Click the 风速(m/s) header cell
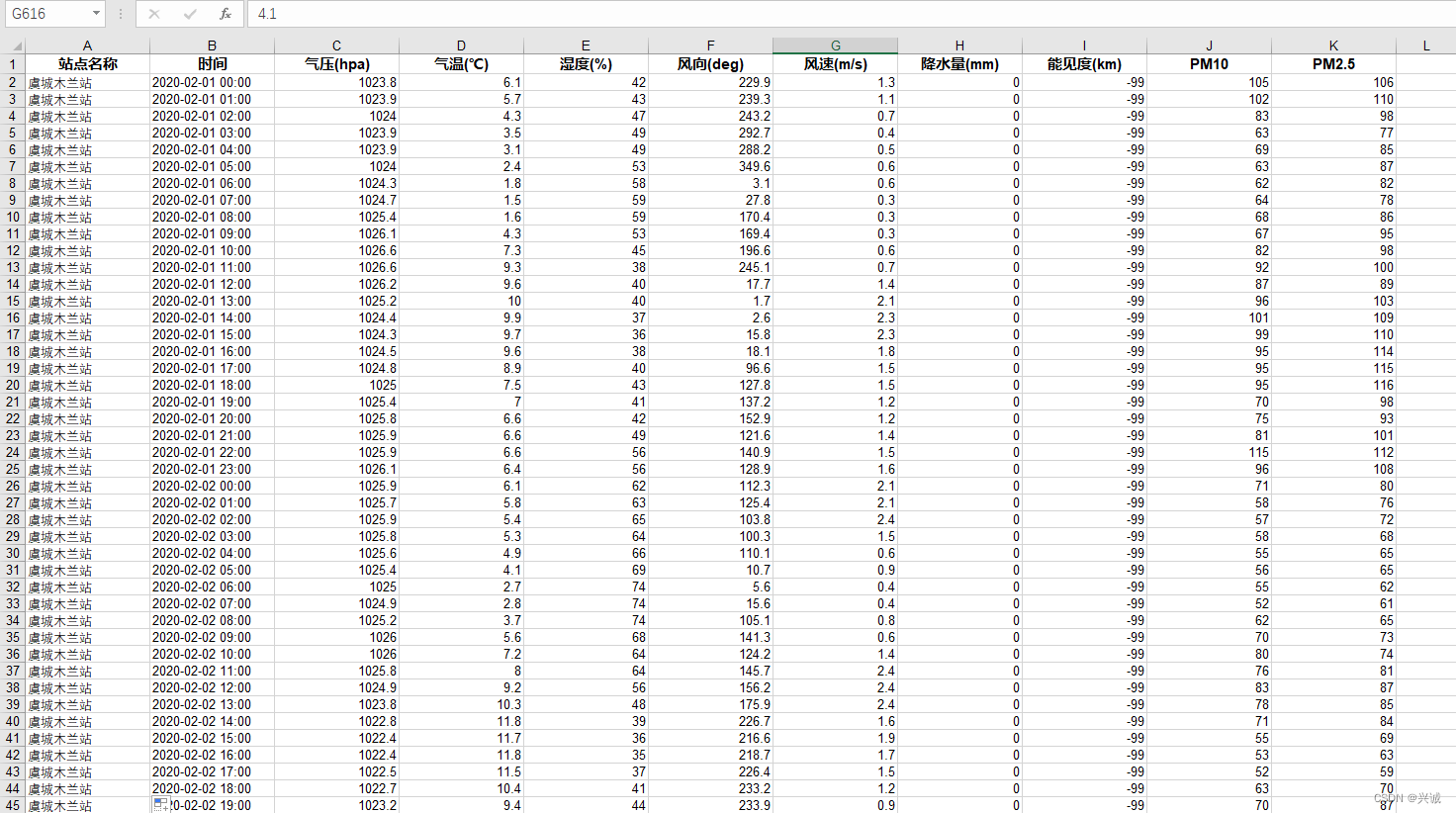The image size is (1456, 813). pos(835,64)
